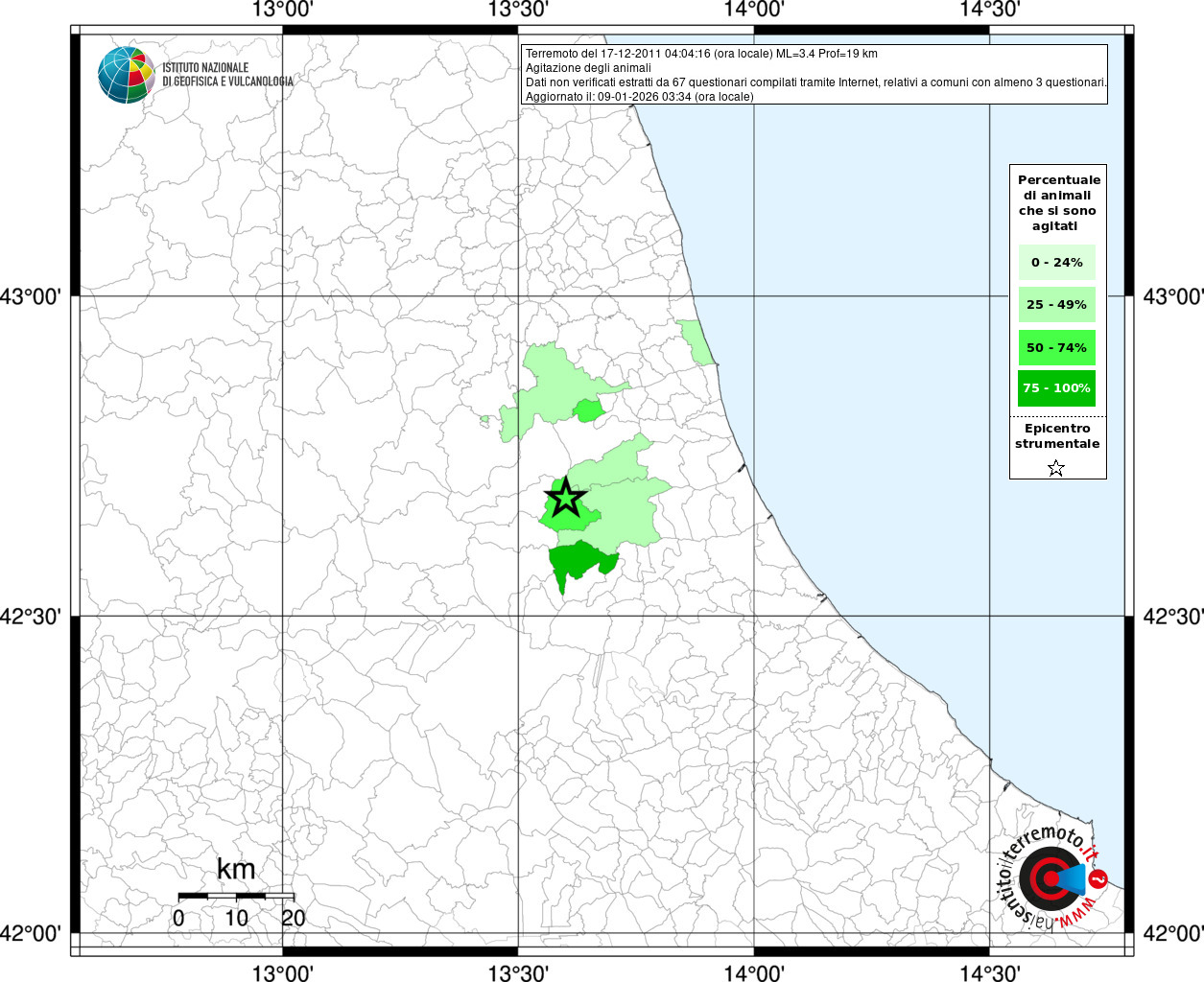Click the dark green municipality south of epicenter
1204x982 pixels.
578,560
